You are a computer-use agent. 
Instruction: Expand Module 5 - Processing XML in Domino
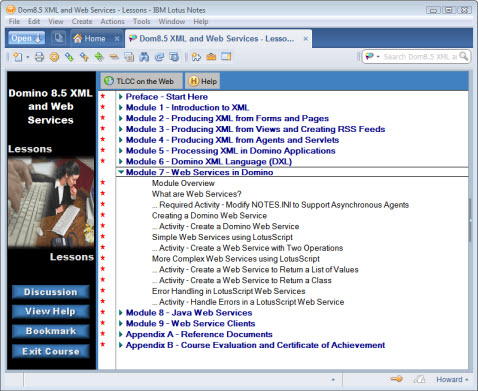coord(121,151)
